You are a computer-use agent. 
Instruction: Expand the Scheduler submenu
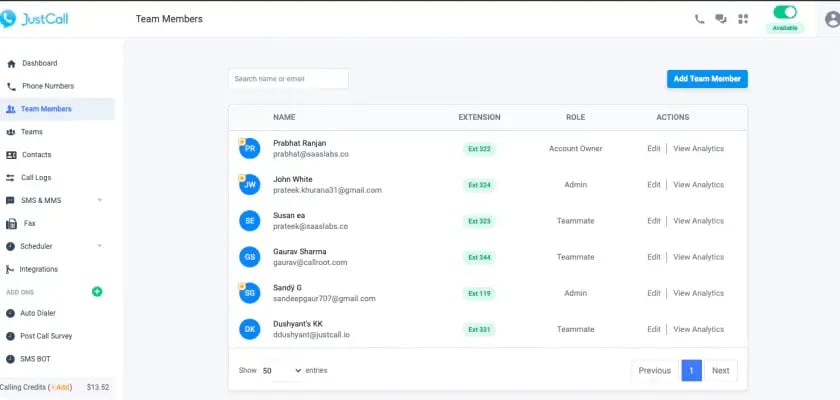pyautogui.click(x=99, y=246)
